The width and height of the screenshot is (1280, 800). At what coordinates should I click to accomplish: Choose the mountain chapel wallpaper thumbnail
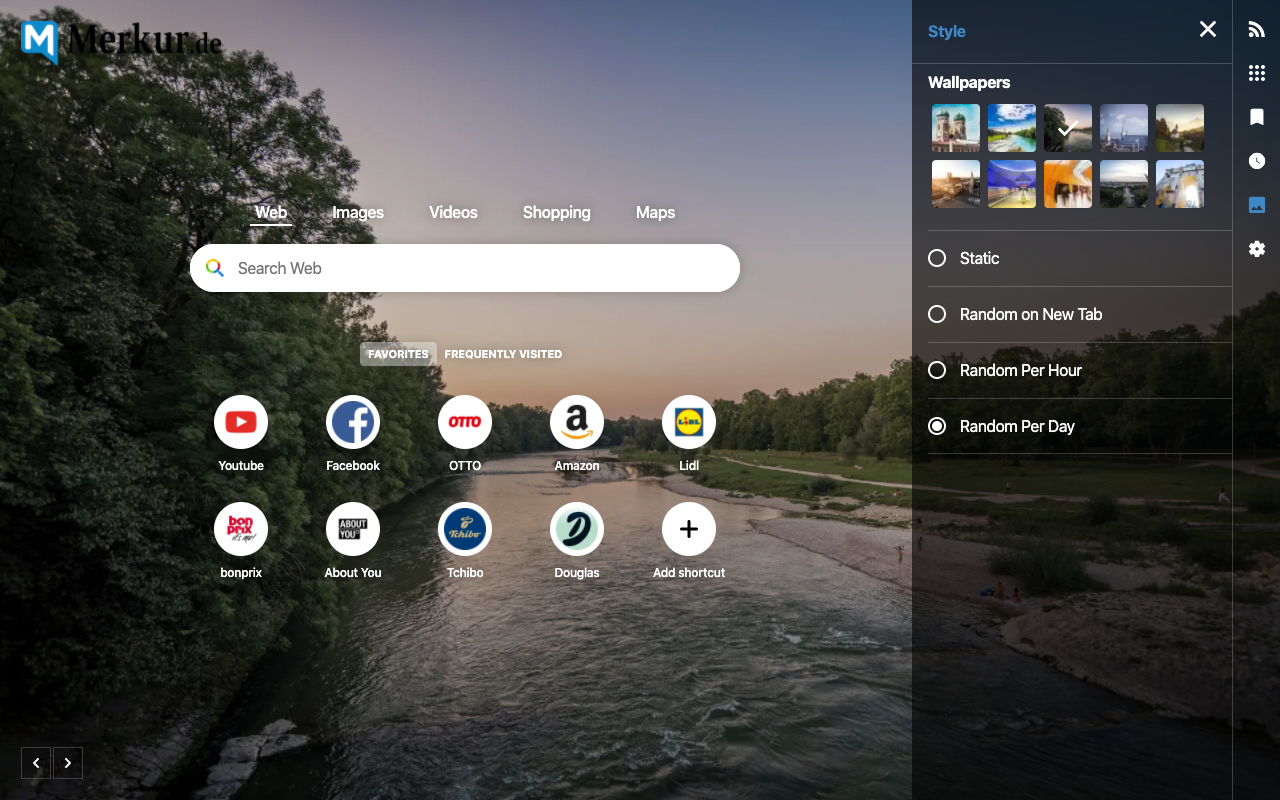coord(1180,128)
